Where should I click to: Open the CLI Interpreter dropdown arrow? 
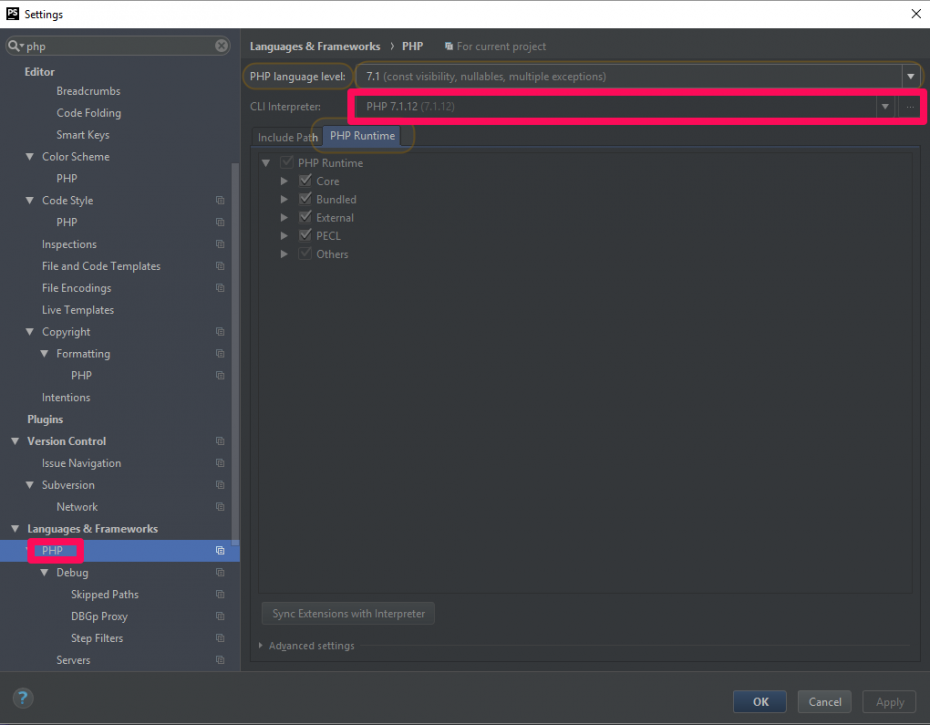coord(885,107)
